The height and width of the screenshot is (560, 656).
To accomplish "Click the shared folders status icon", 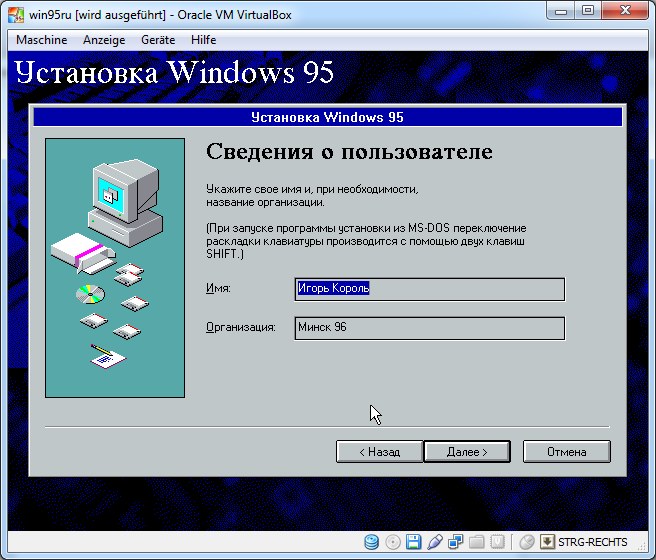I will [477, 542].
